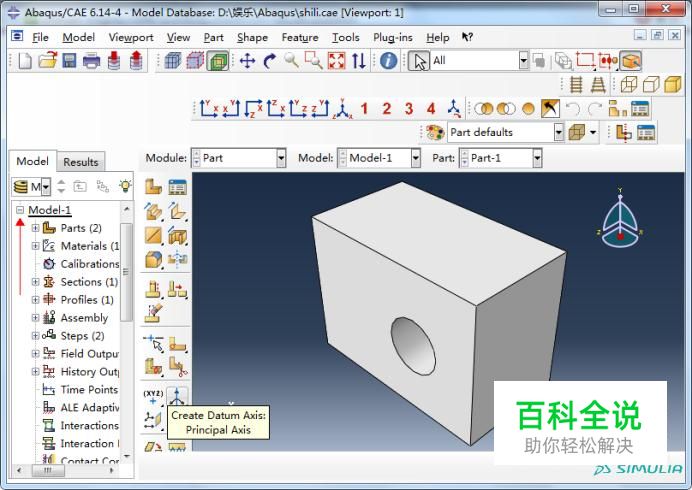Screen dimensions: 692x490
Task: Open the File menu
Action: (x=40, y=38)
